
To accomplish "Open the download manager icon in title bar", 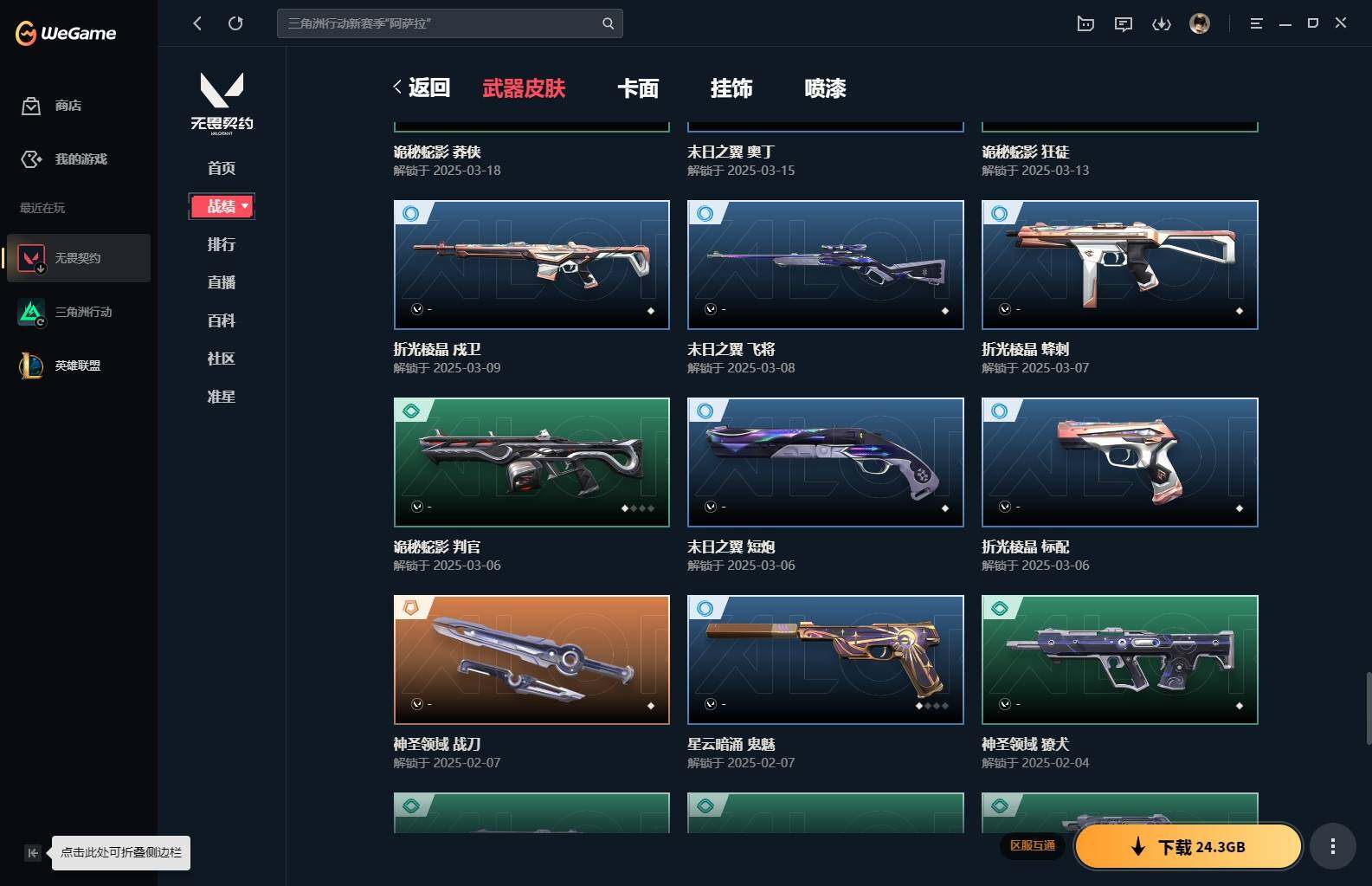I will [x=1162, y=24].
